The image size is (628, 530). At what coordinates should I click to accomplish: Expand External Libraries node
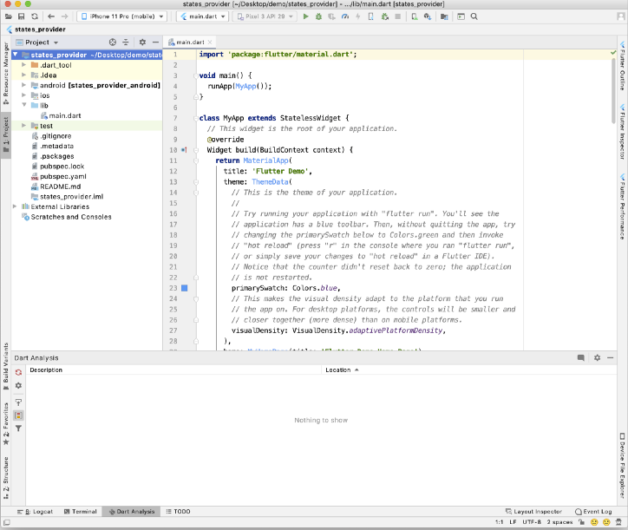click(14, 206)
